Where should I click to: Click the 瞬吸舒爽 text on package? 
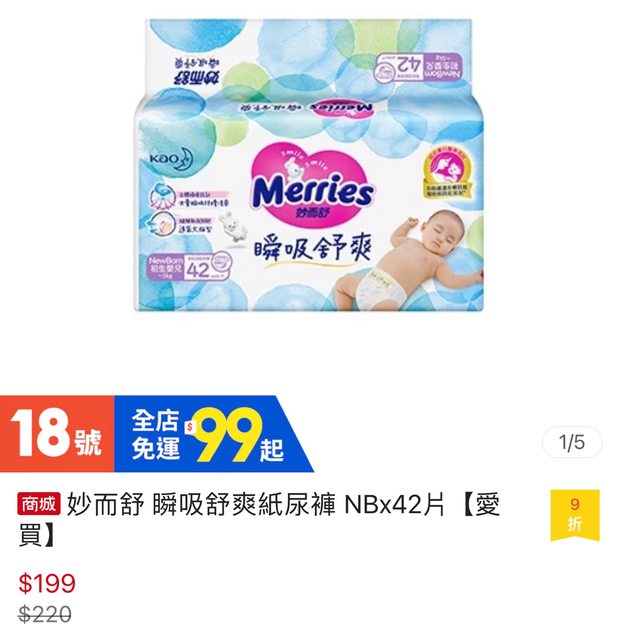point(313,250)
